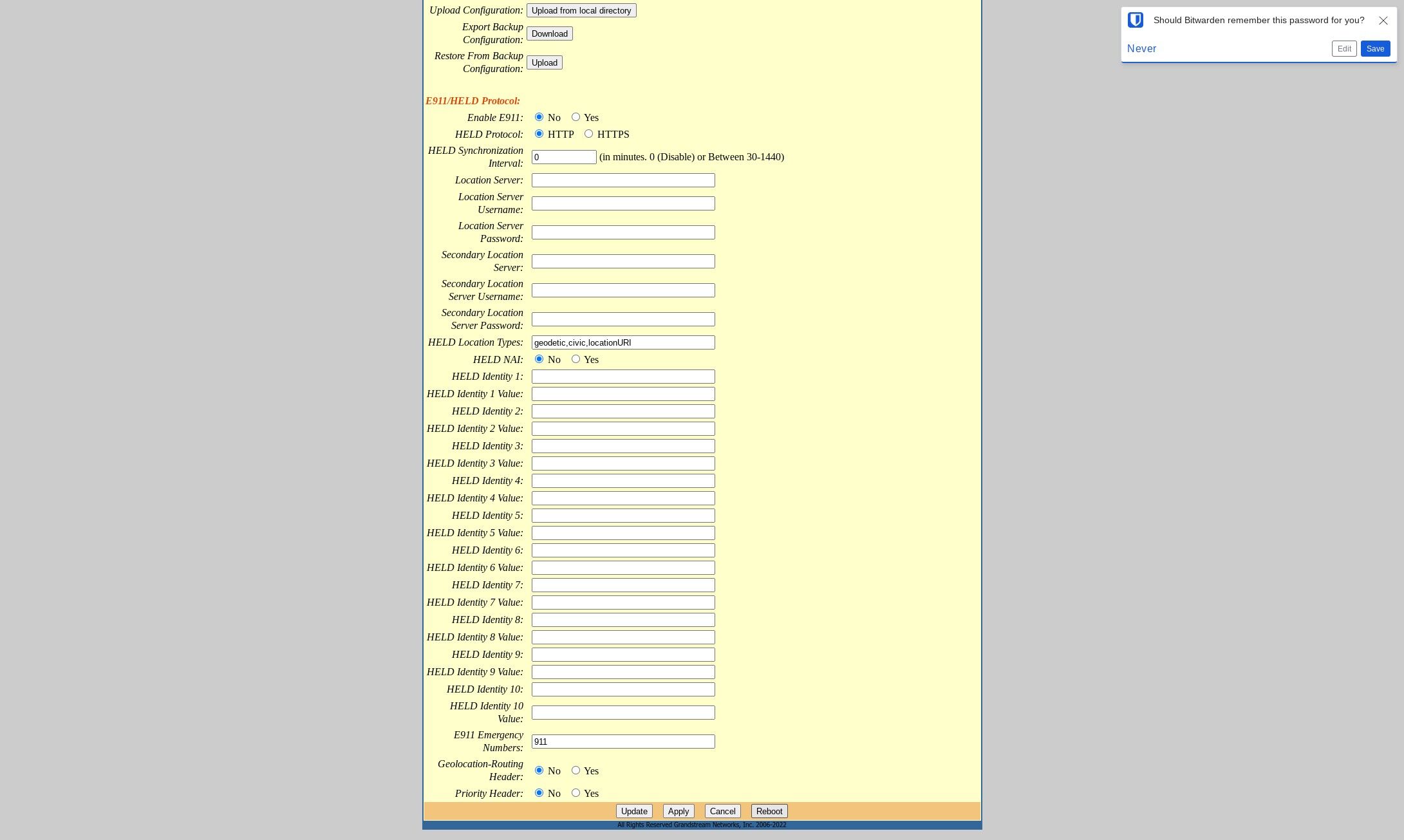Select HTTPS for HELD Protocol
This screenshot has width=1404, height=840.
(x=588, y=134)
